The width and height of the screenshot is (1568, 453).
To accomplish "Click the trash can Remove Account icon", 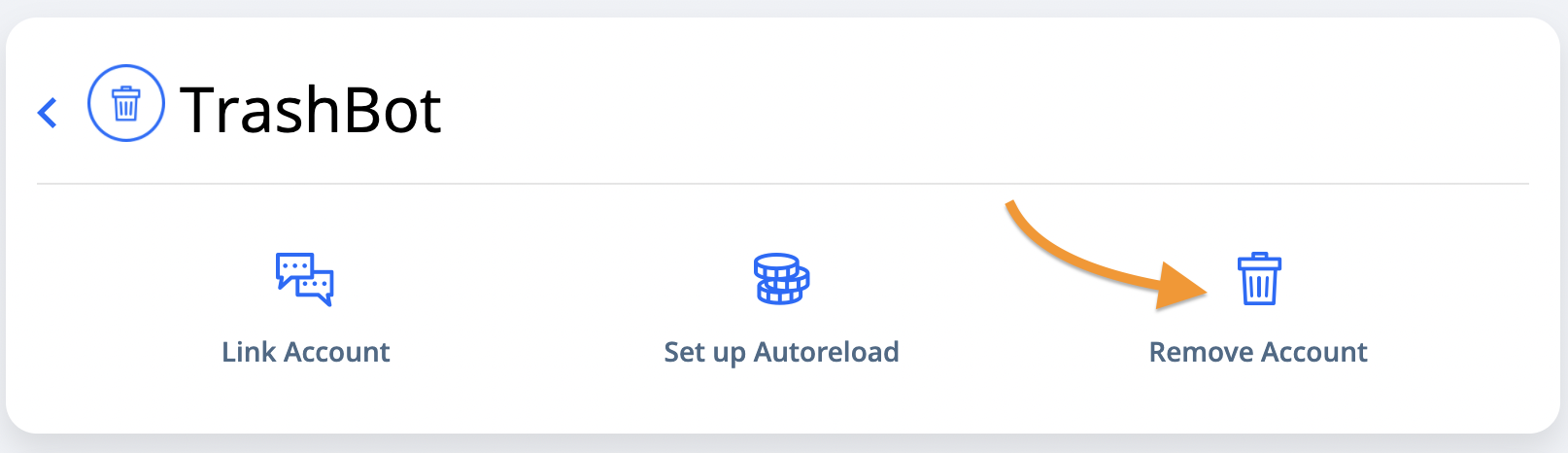I will [1259, 279].
